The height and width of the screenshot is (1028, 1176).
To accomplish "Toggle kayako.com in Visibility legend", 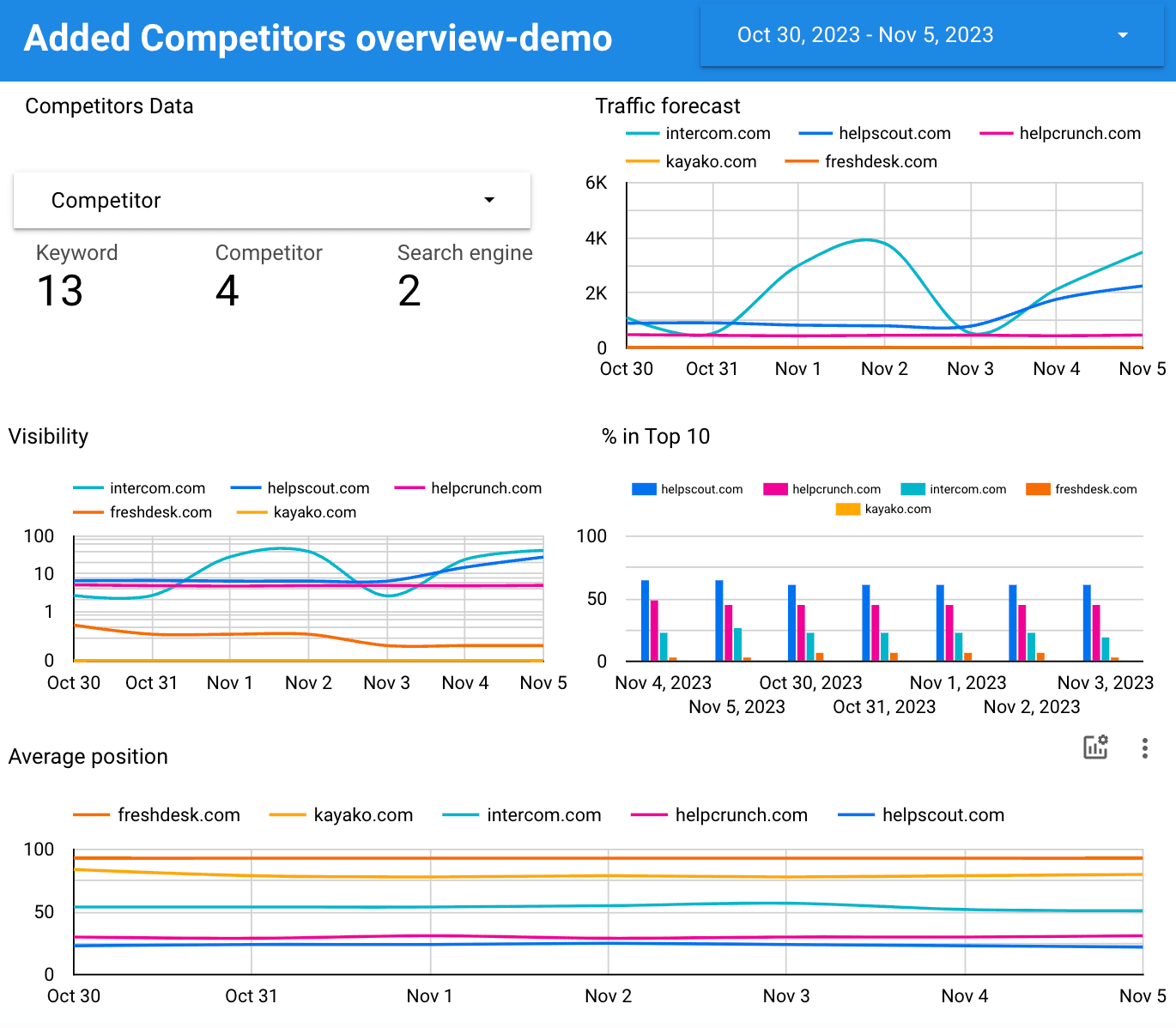I will pos(297,512).
